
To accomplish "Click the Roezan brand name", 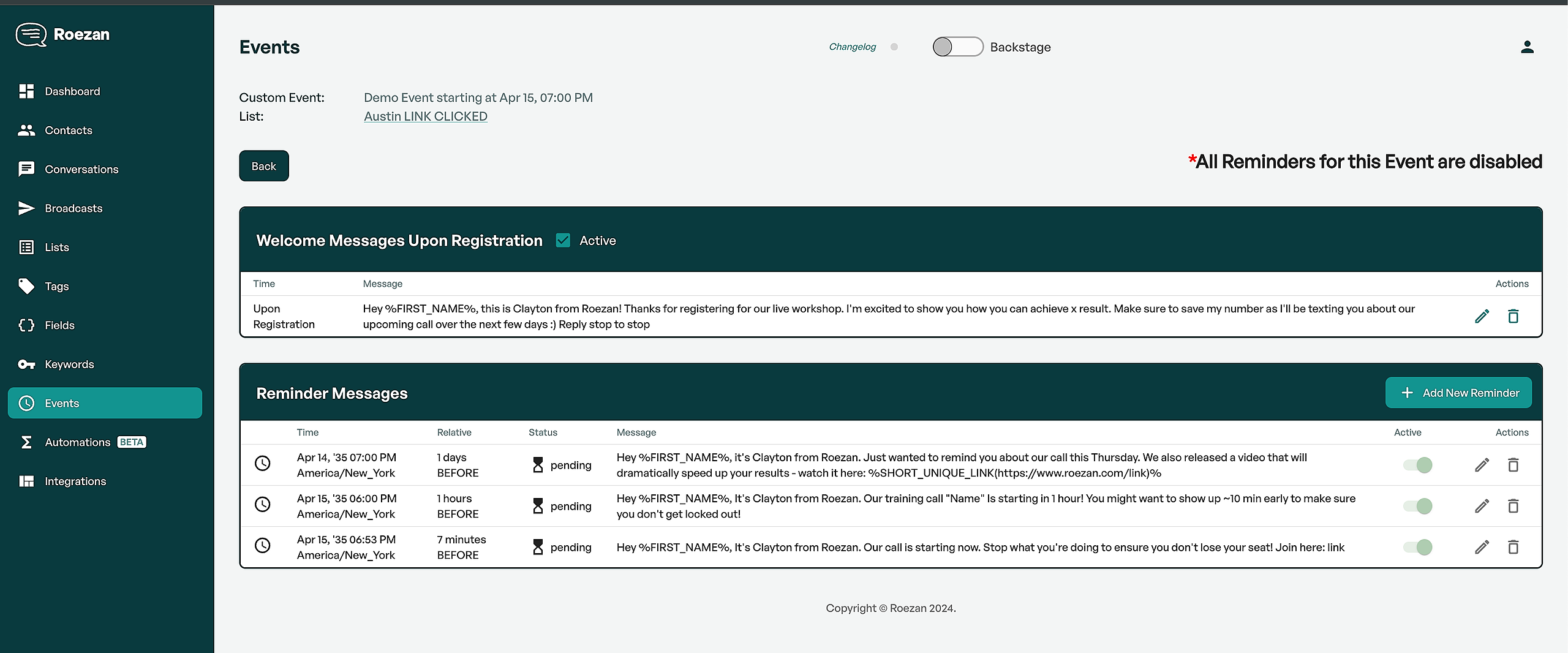I will (x=81, y=34).
